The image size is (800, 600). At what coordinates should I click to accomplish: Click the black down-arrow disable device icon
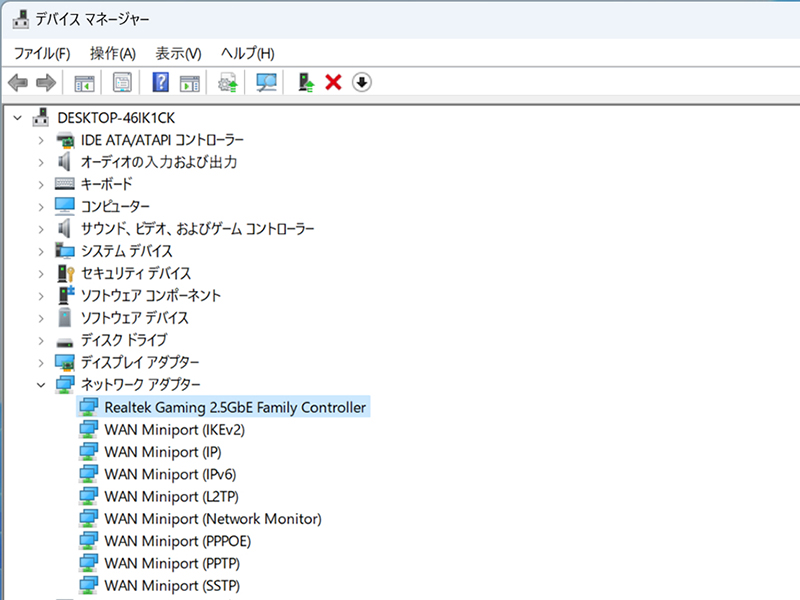coord(362,82)
